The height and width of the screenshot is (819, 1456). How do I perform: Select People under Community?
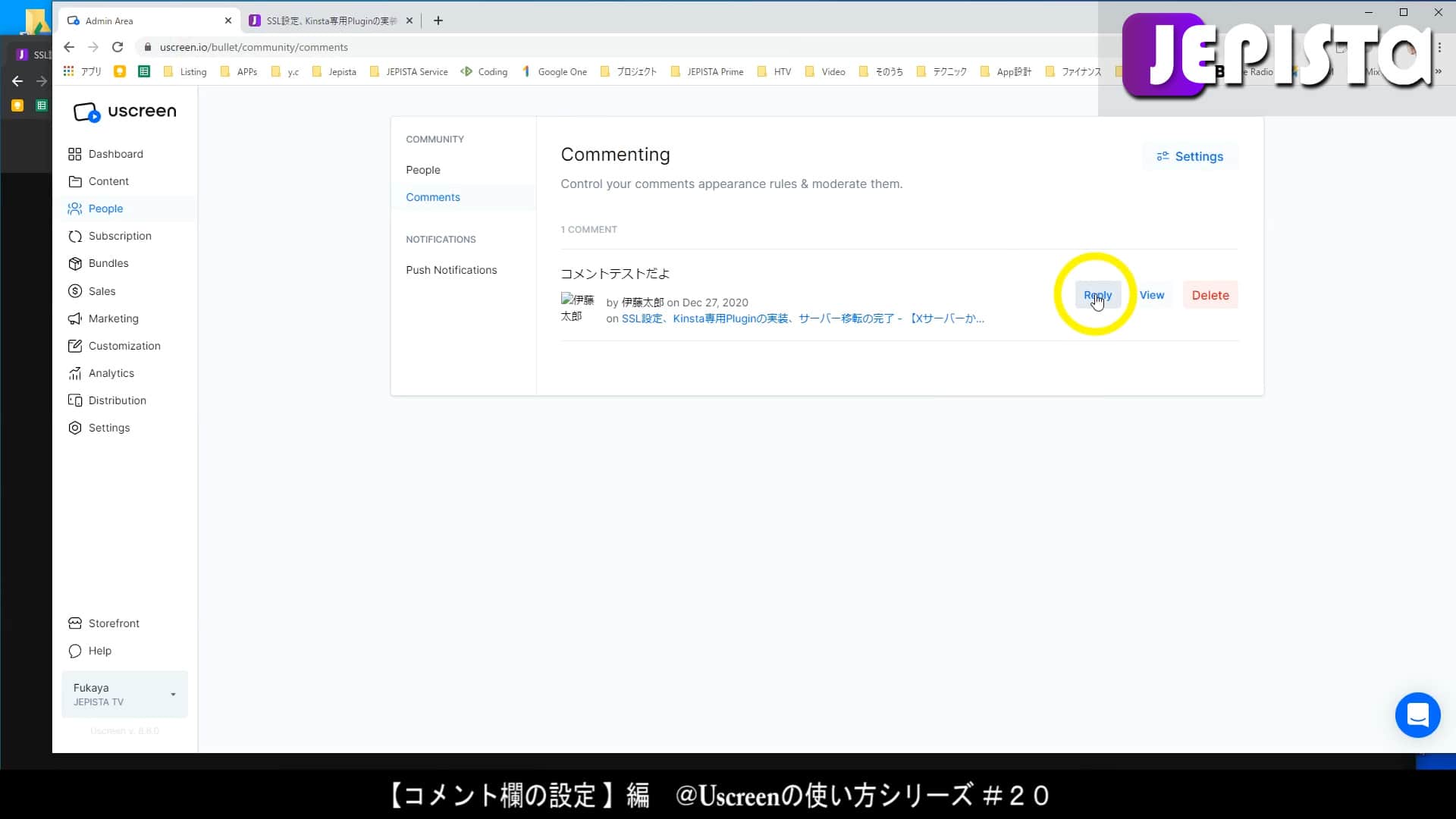coord(423,170)
